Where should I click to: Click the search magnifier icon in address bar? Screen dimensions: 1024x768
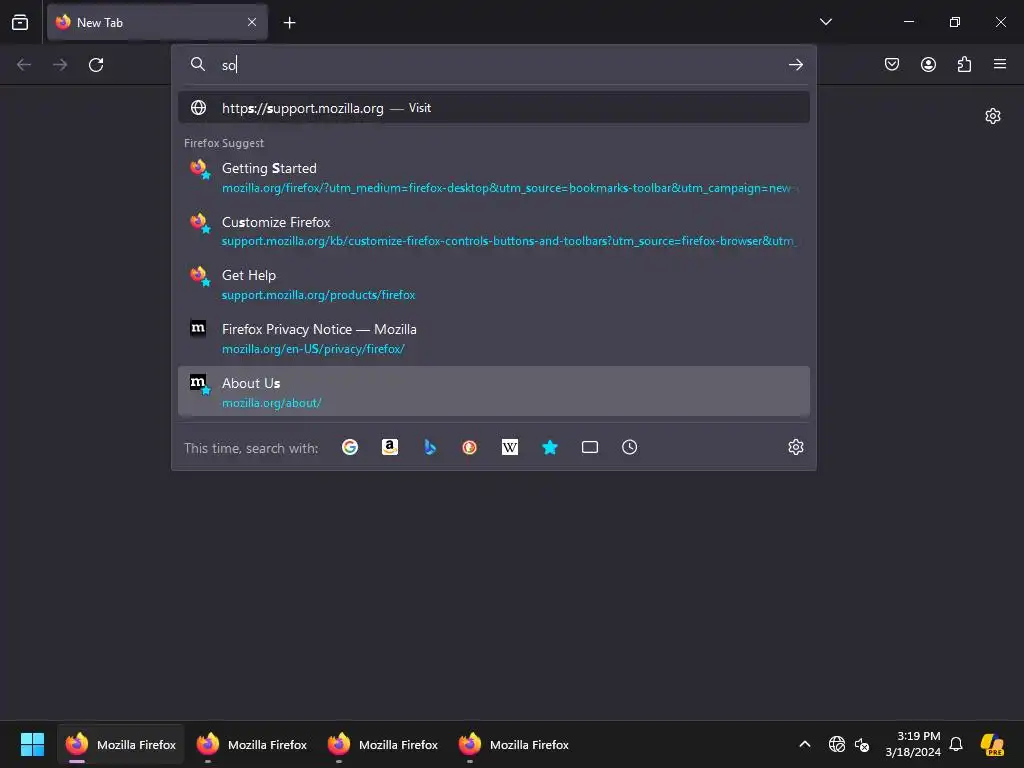click(198, 64)
